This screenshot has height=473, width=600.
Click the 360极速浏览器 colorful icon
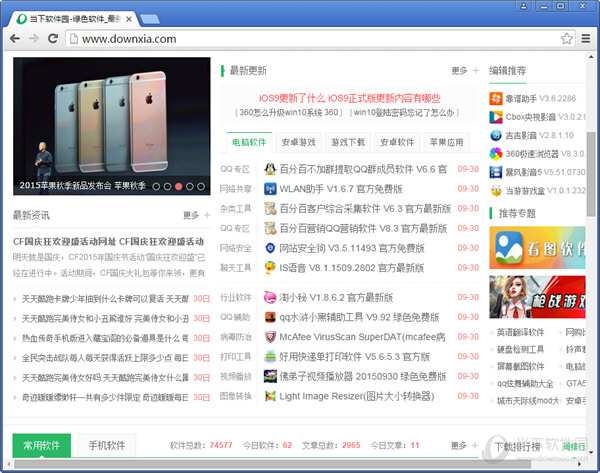tap(496, 153)
